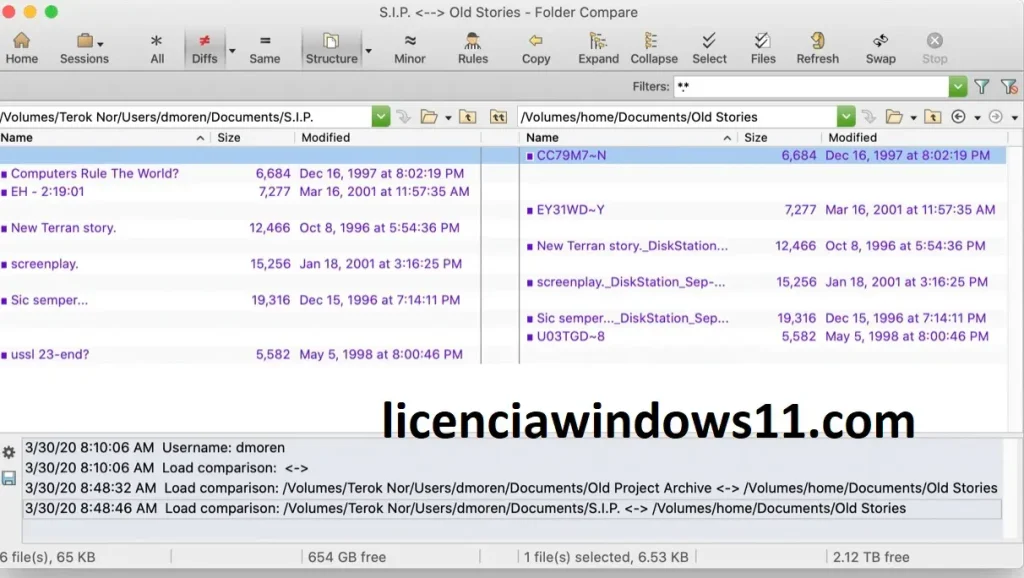Click the Copy arrow tool
The width and height of the screenshot is (1024, 578).
[x=536, y=48]
